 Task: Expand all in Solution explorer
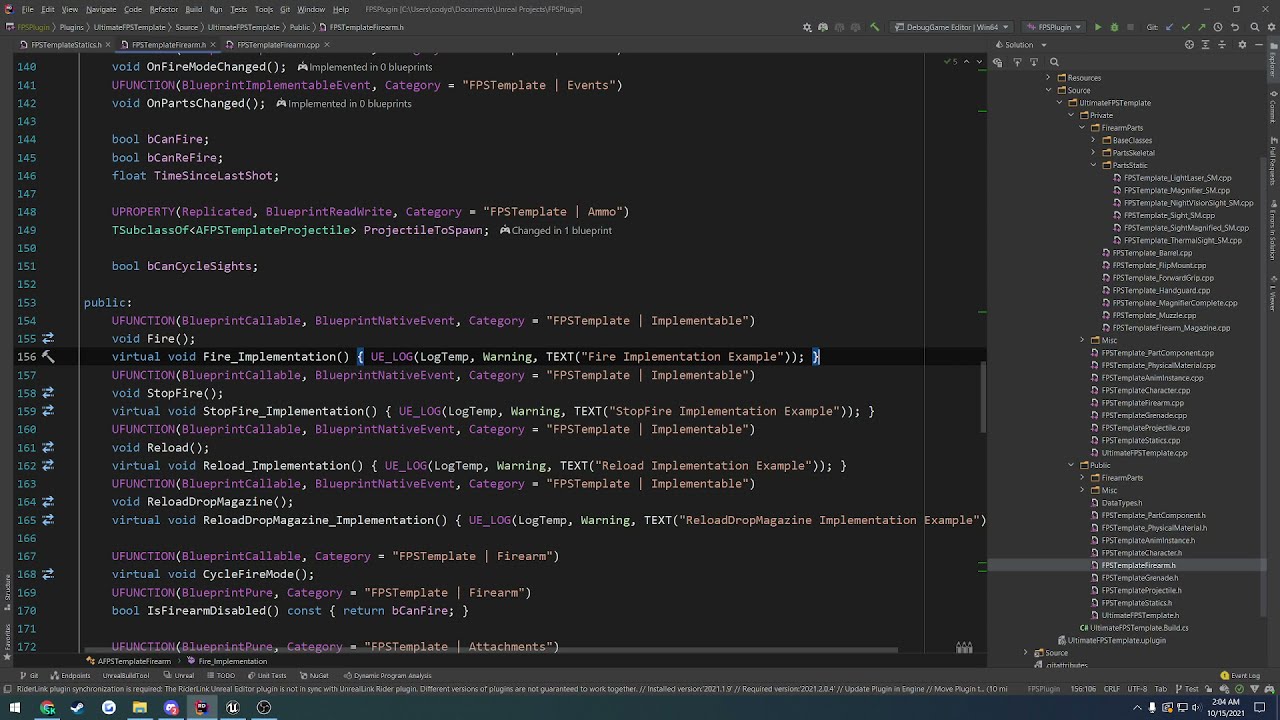click(x=1206, y=45)
